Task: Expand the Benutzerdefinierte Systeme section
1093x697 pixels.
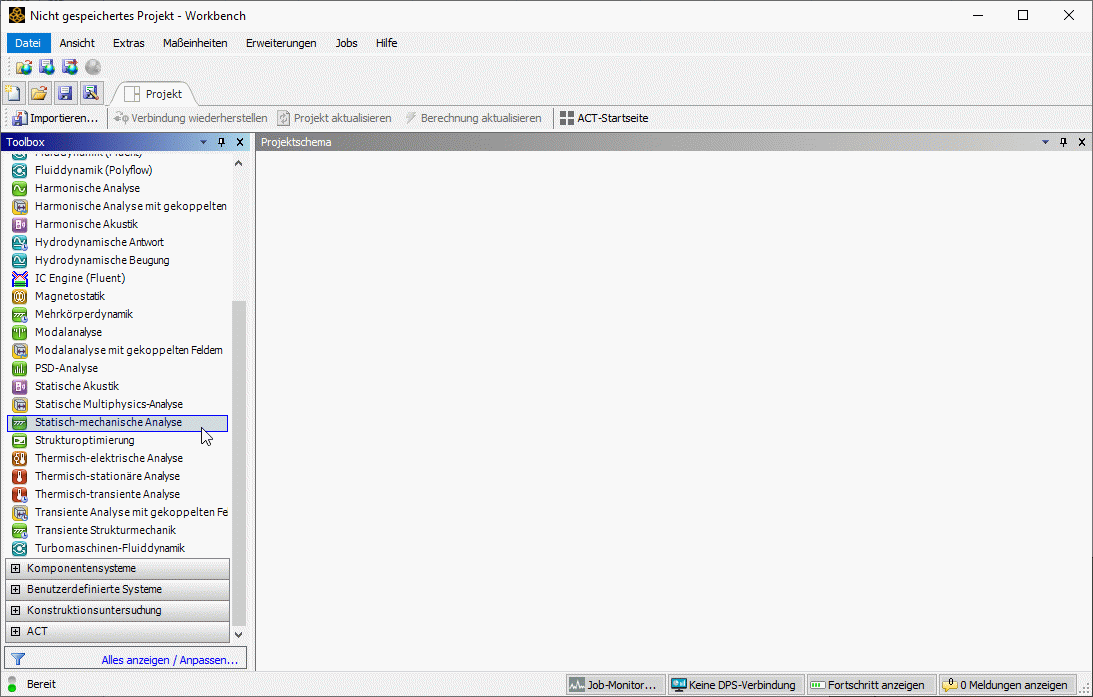Action: (x=15, y=589)
